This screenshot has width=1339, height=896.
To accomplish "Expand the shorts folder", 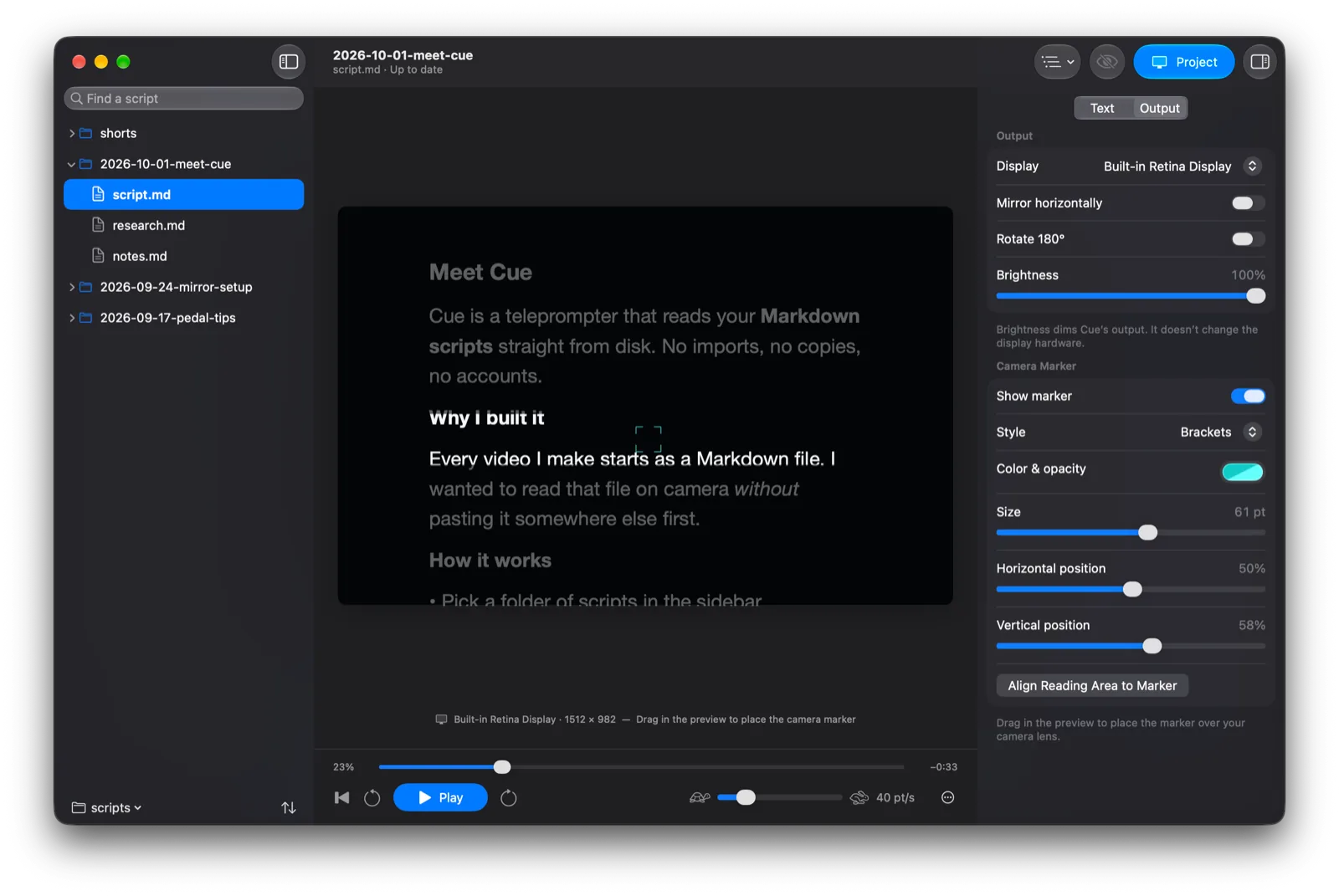I will (71, 134).
